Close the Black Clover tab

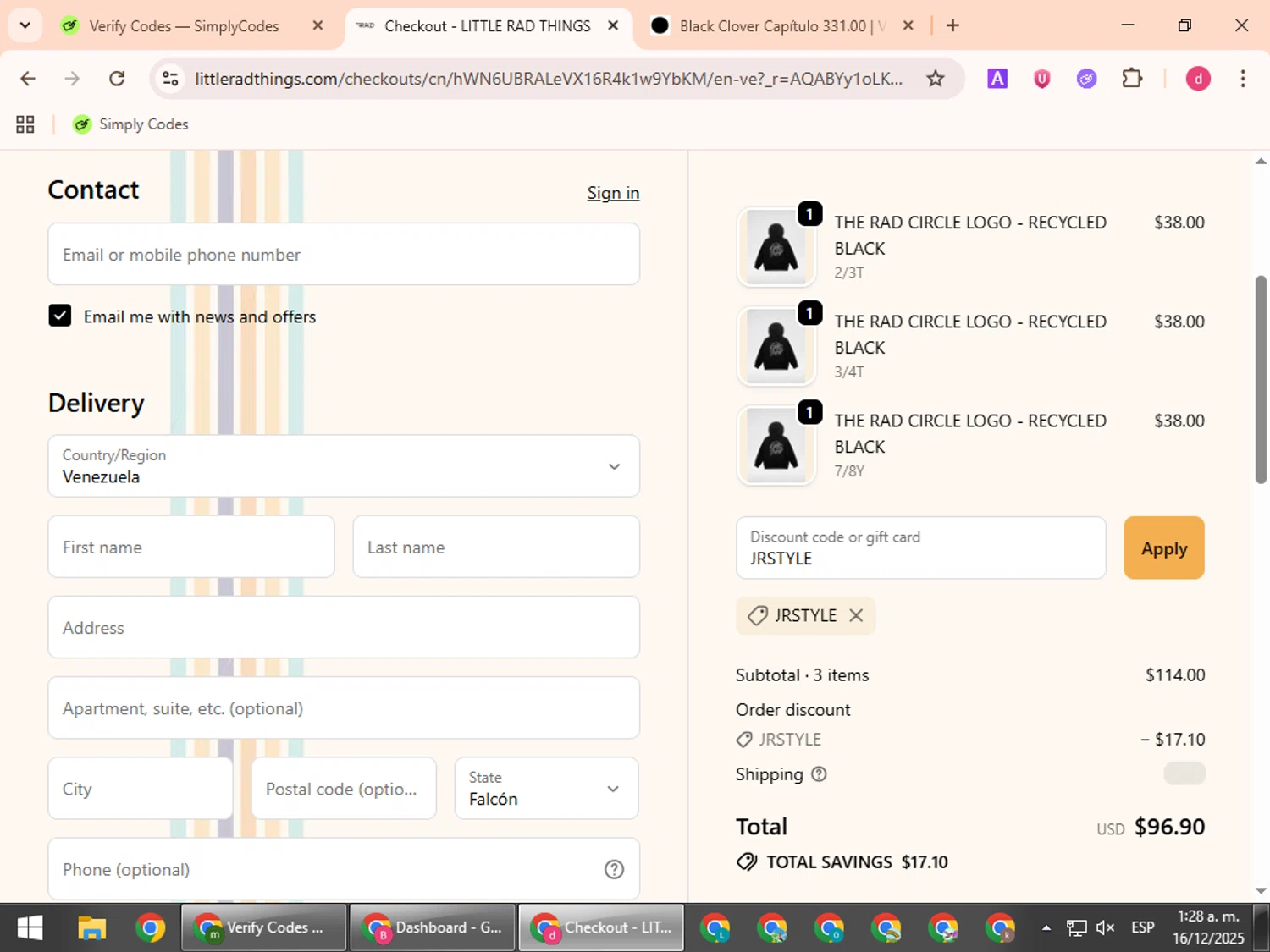pos(908,26)
